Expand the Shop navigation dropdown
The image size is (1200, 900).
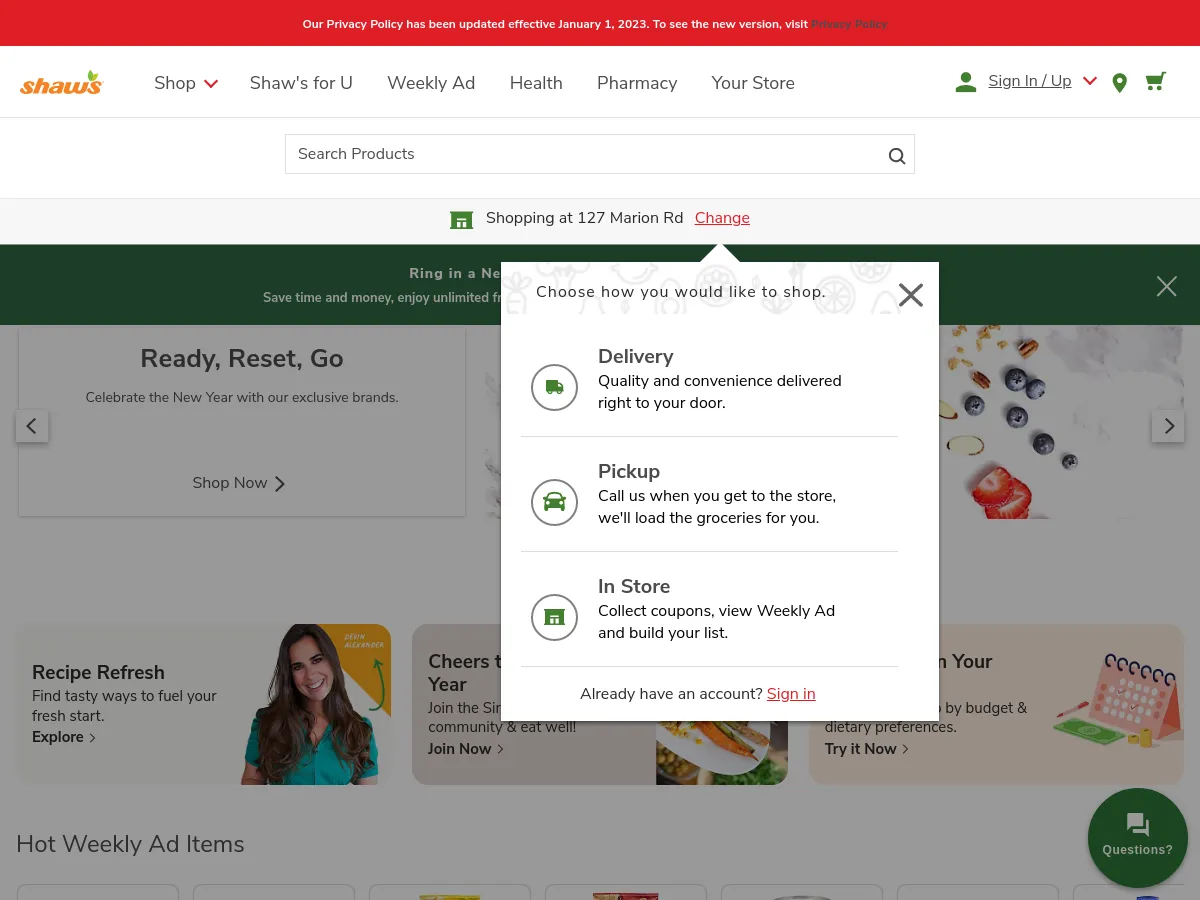pos(185,84)
